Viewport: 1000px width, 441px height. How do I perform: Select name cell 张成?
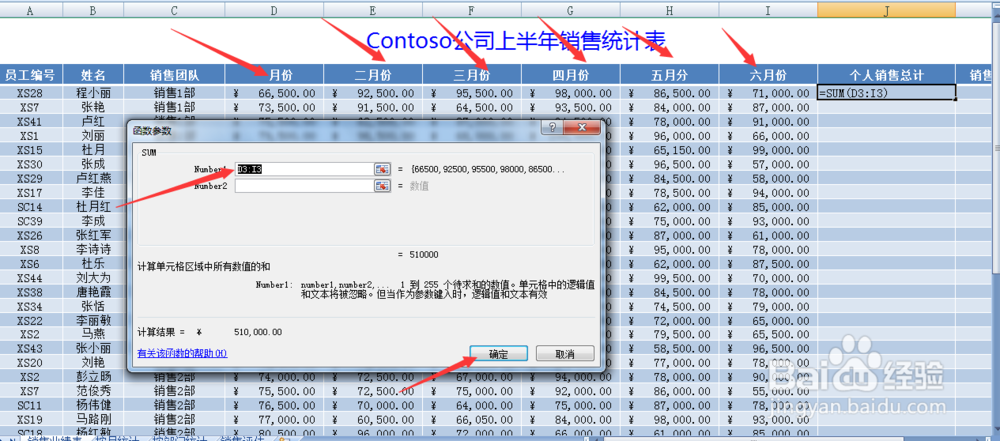[93, 164]
